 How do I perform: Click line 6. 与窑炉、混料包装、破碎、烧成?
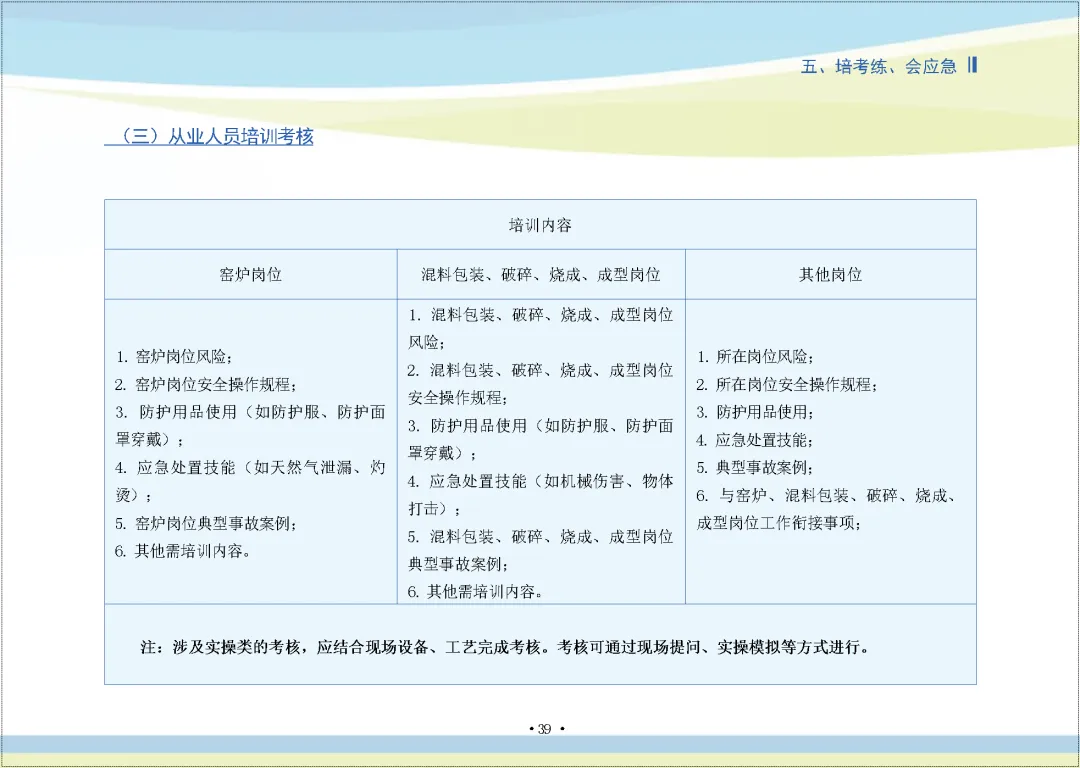pos(828,495)
